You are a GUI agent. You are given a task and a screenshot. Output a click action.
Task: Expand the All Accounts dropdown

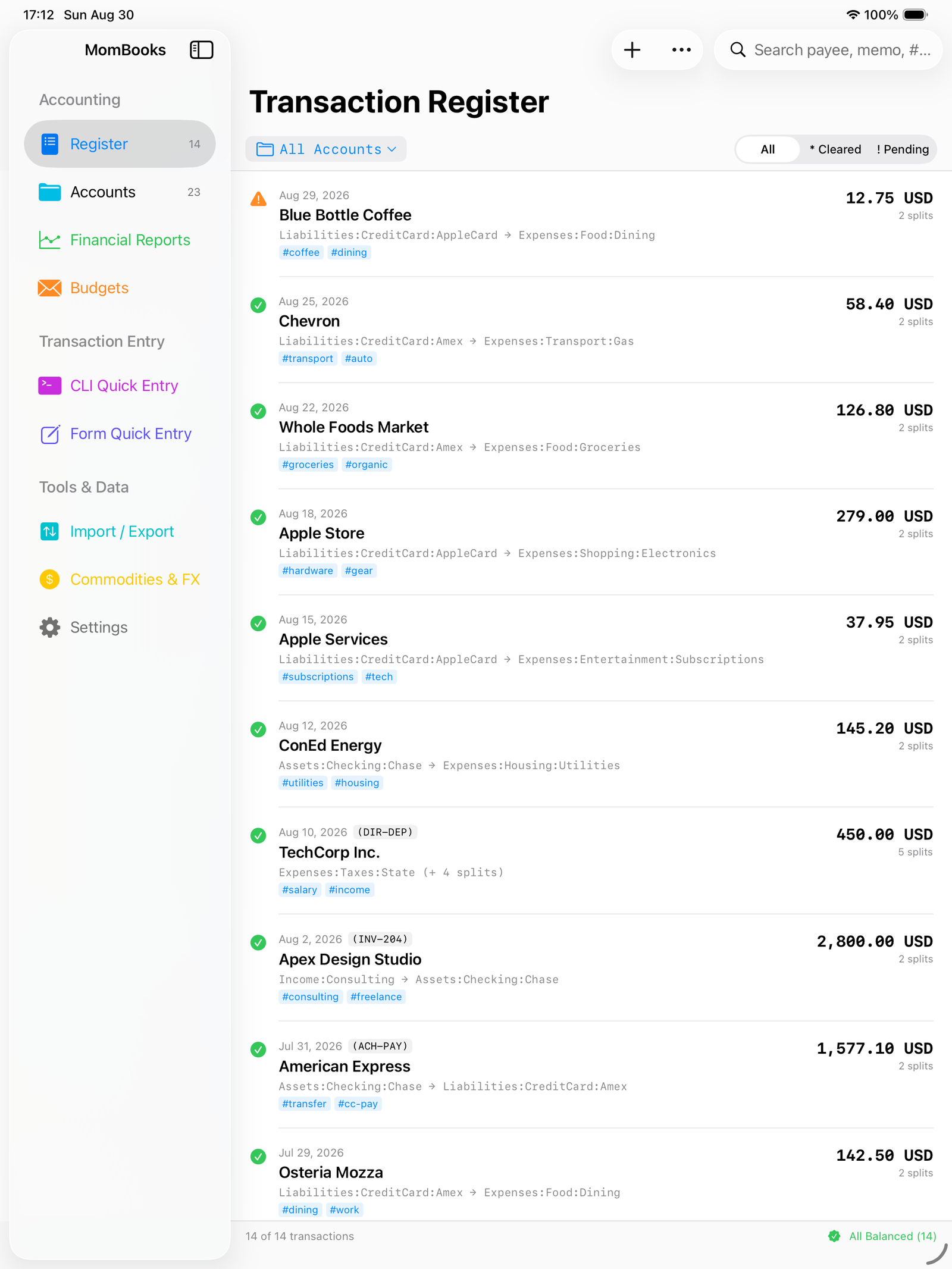click(326, 149)
